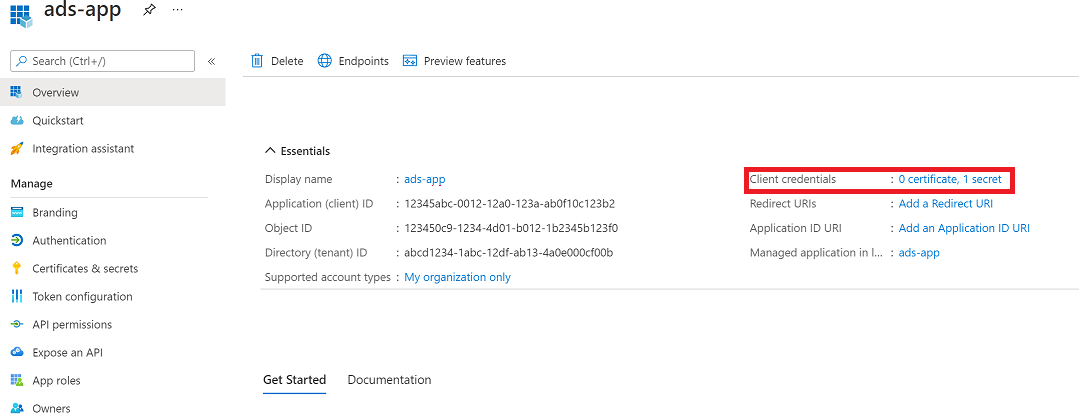Click the Endpoints globe icon
1079x417 pixels.
point(325,61)
